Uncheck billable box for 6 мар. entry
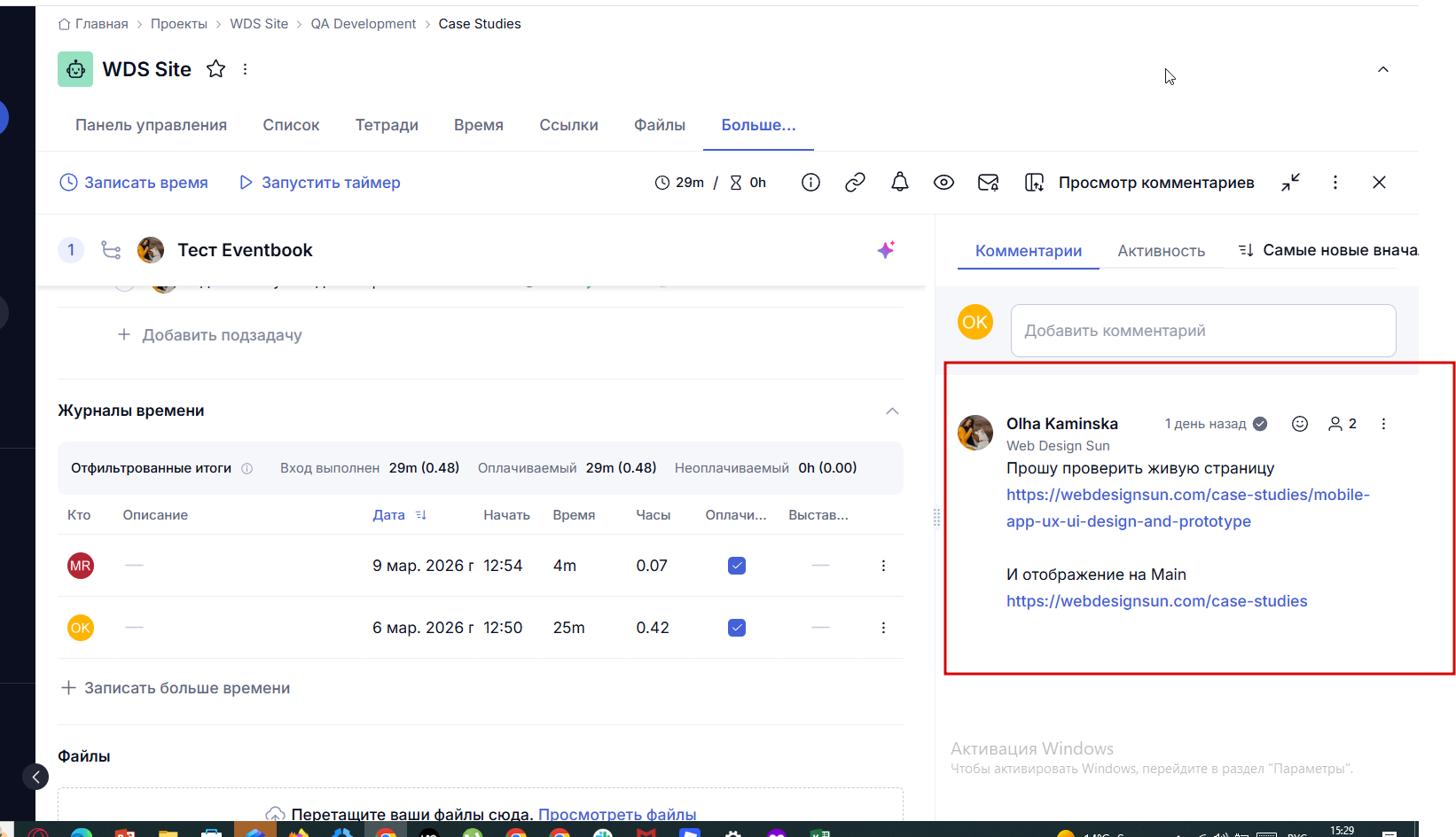 737,628
